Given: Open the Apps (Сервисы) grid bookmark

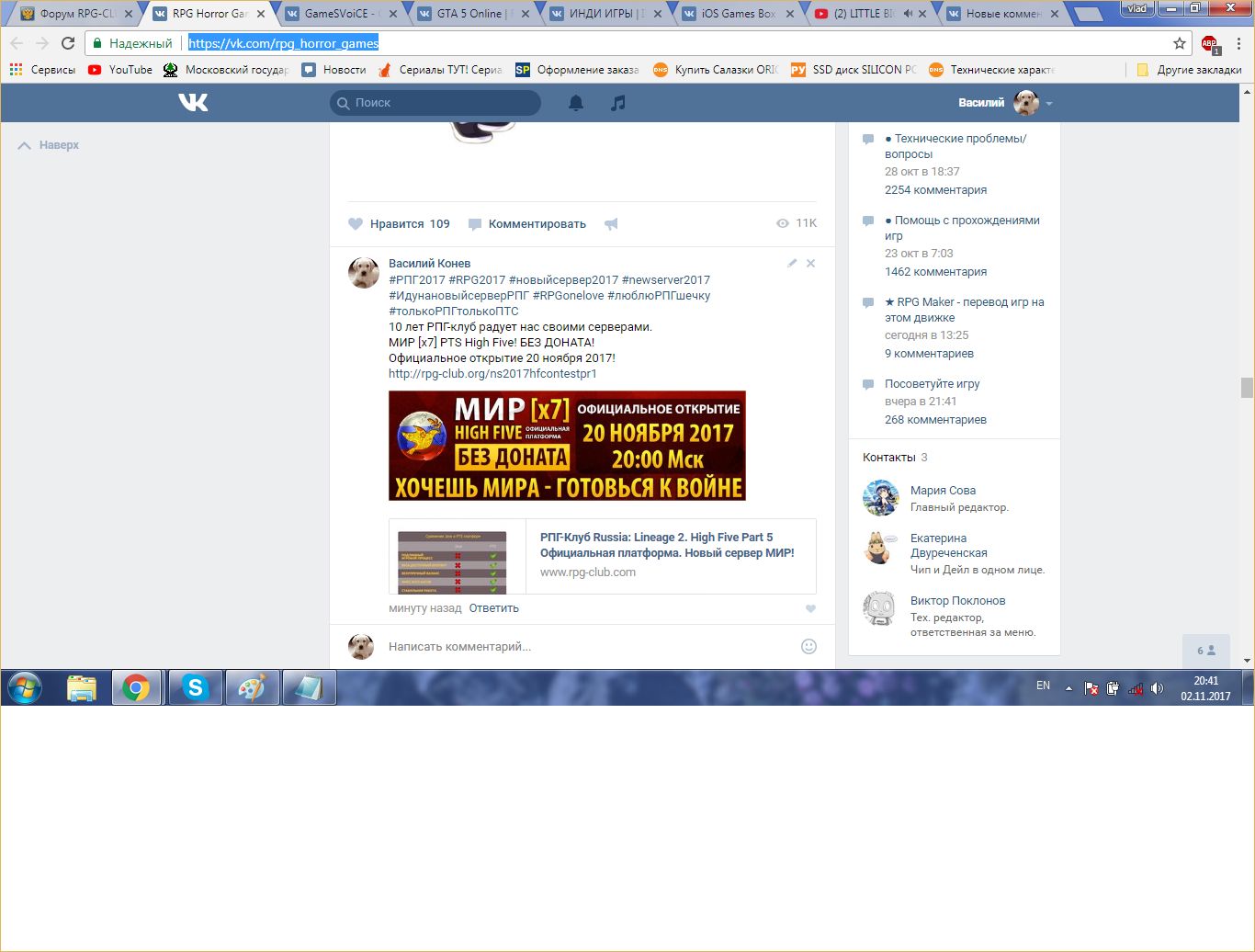Looking at the screenshot, I should (42, 70).
